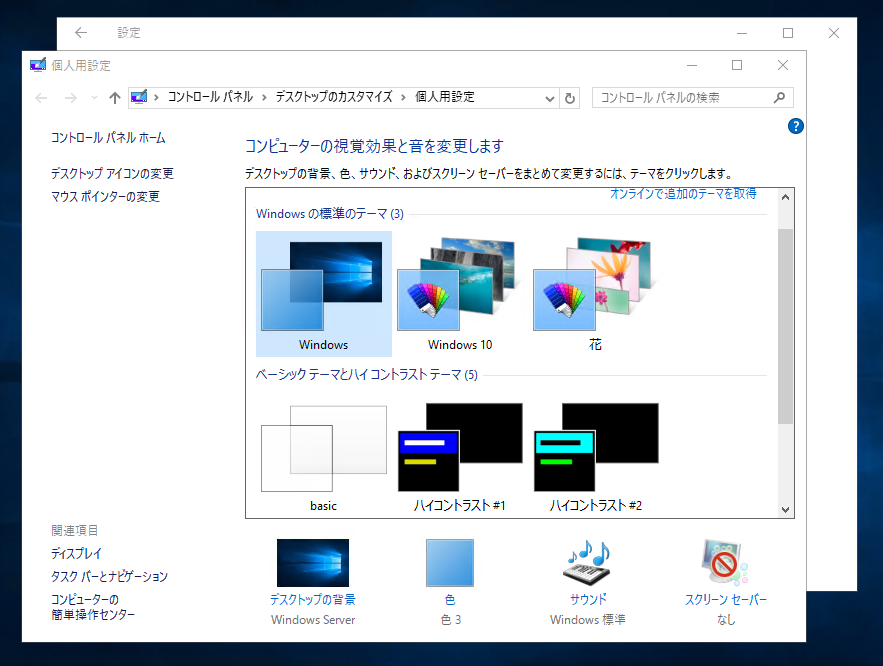Click the theme list scroll down arrow

[x=786, y=509]
